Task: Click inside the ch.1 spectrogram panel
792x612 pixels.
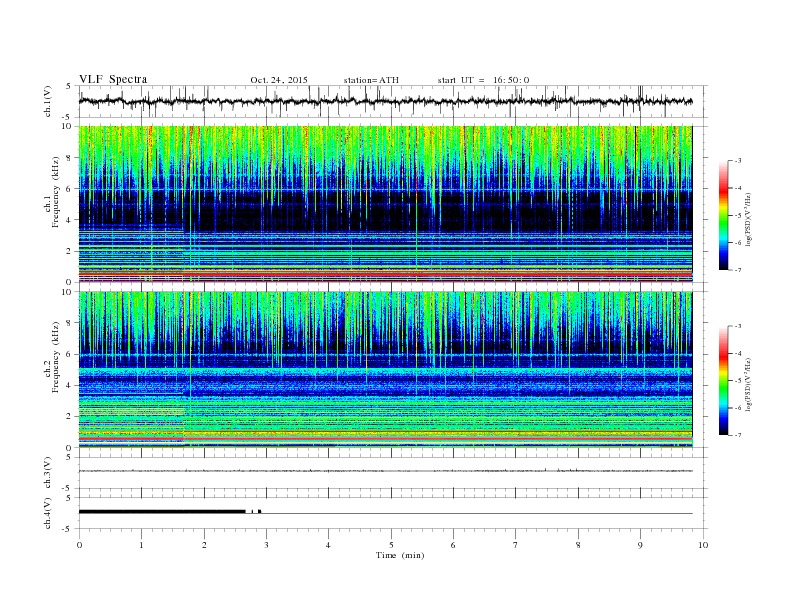Action: (385, 204)
